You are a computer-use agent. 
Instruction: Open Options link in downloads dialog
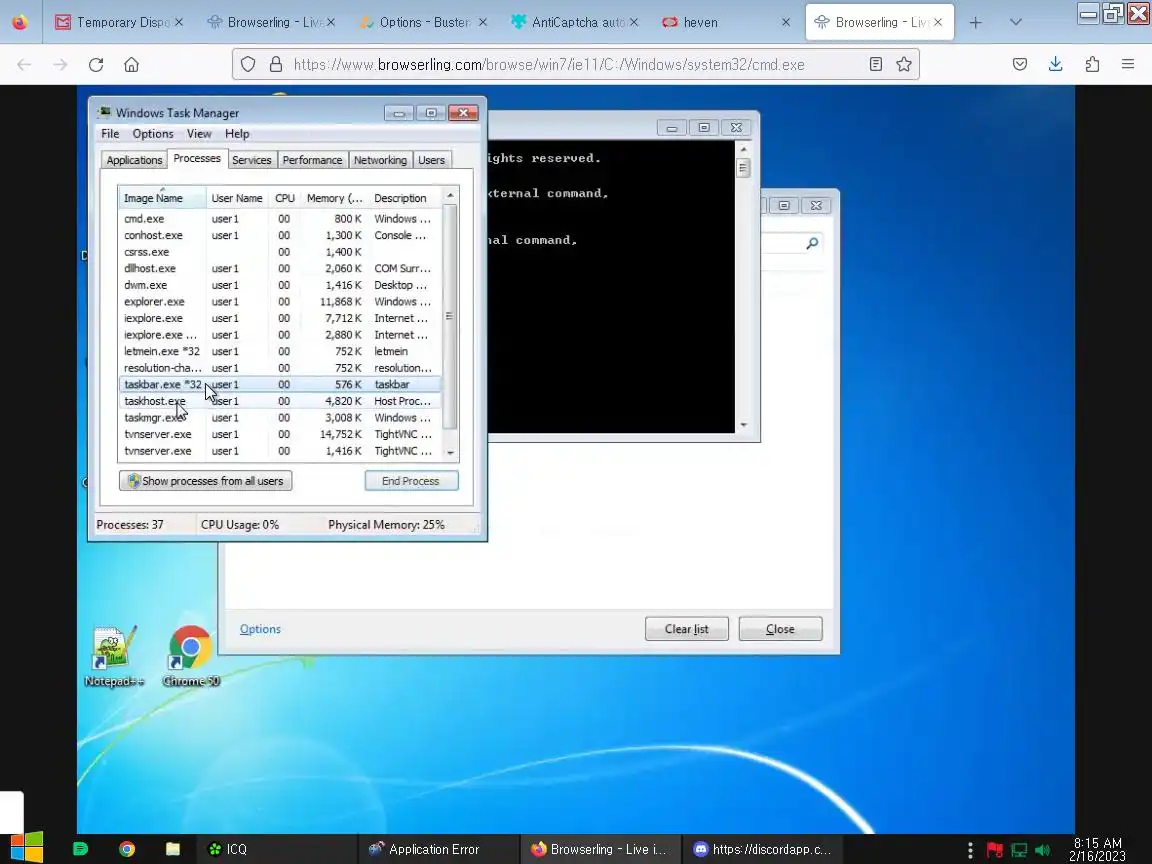point(260,629)
